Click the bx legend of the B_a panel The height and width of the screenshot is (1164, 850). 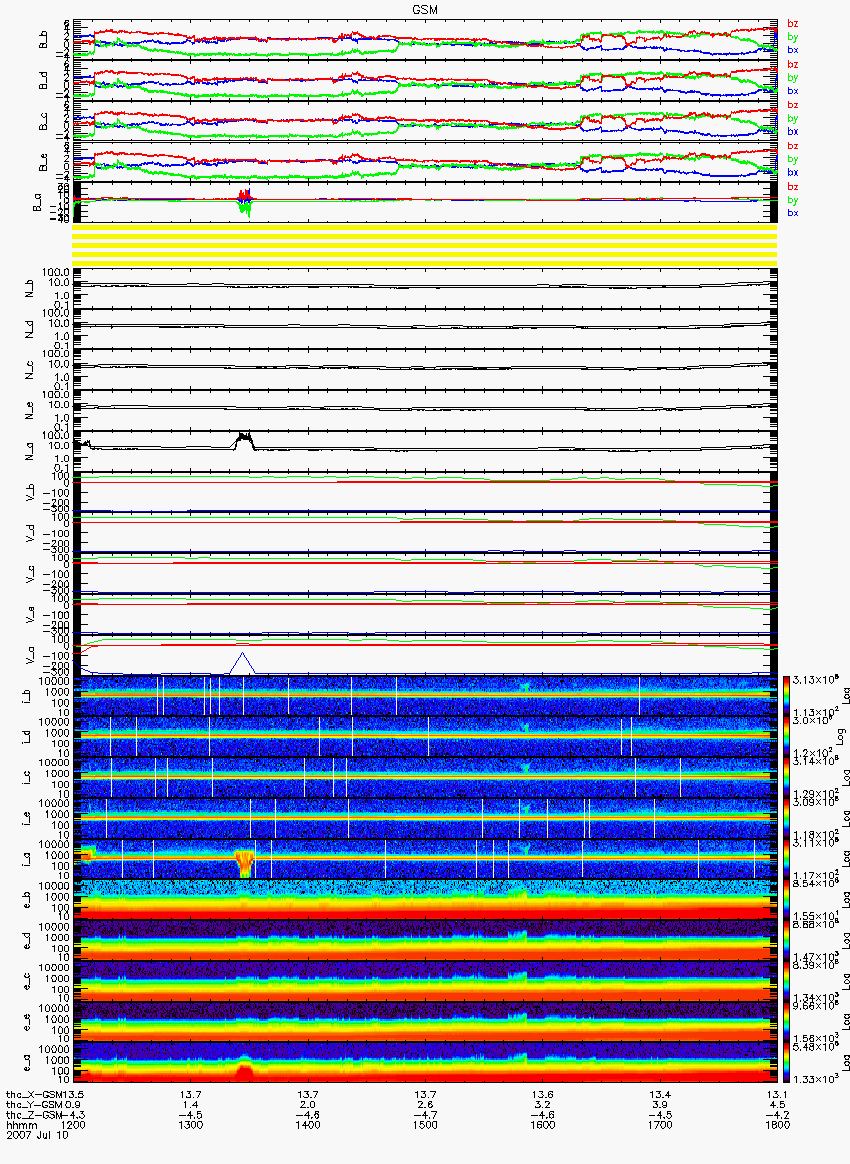pos(792,213)
